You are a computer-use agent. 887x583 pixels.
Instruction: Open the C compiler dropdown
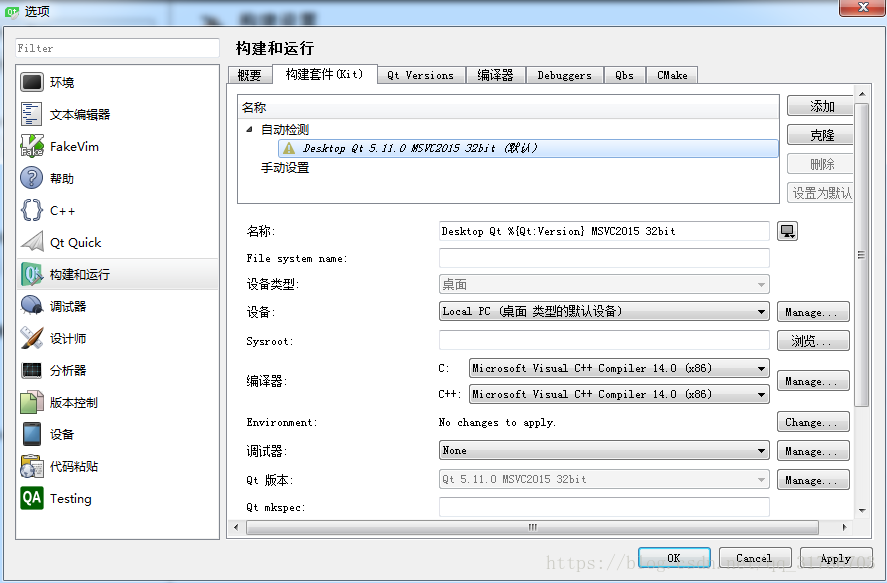(x=619, y=368)
